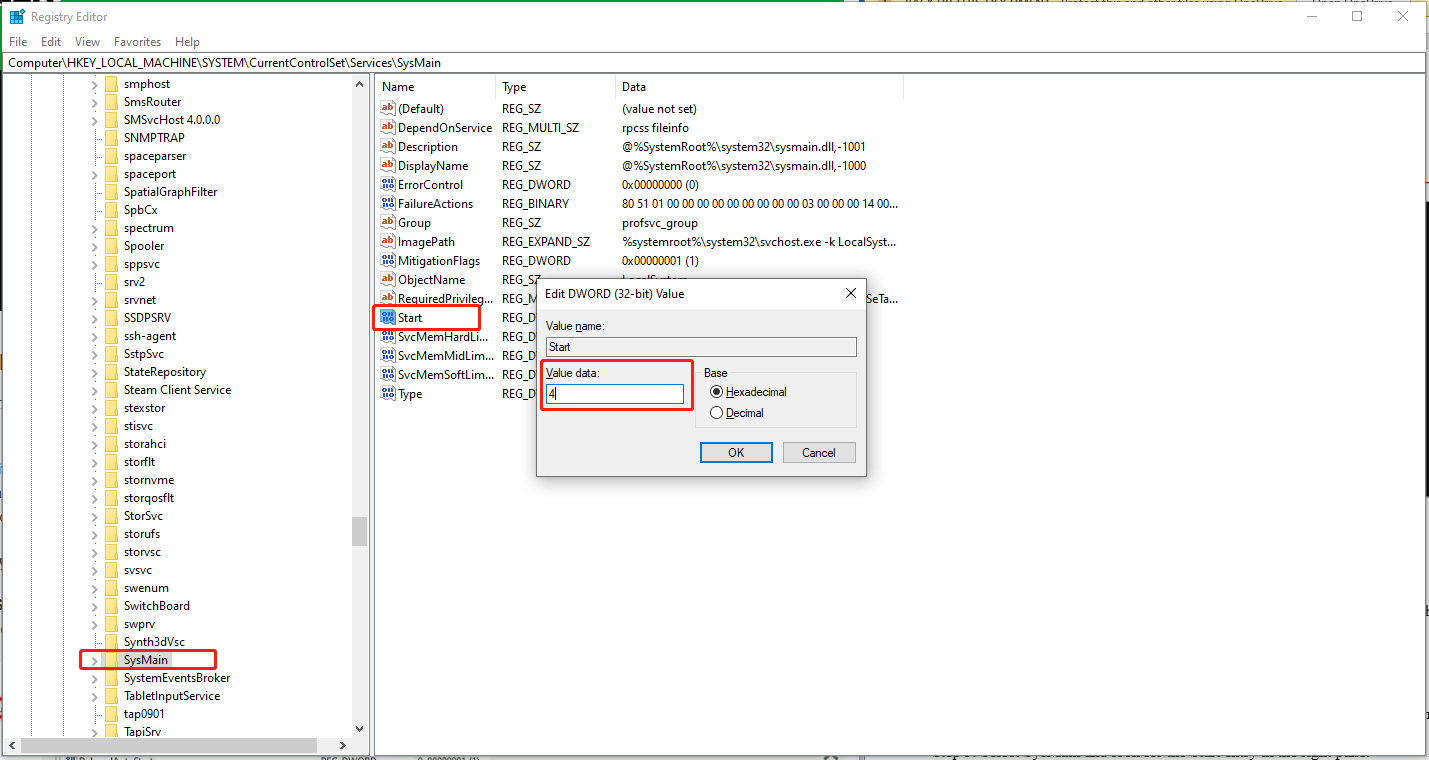Expand the sppsvc key
Viewport: 1429px width, 760px height.
coord(94,264)
